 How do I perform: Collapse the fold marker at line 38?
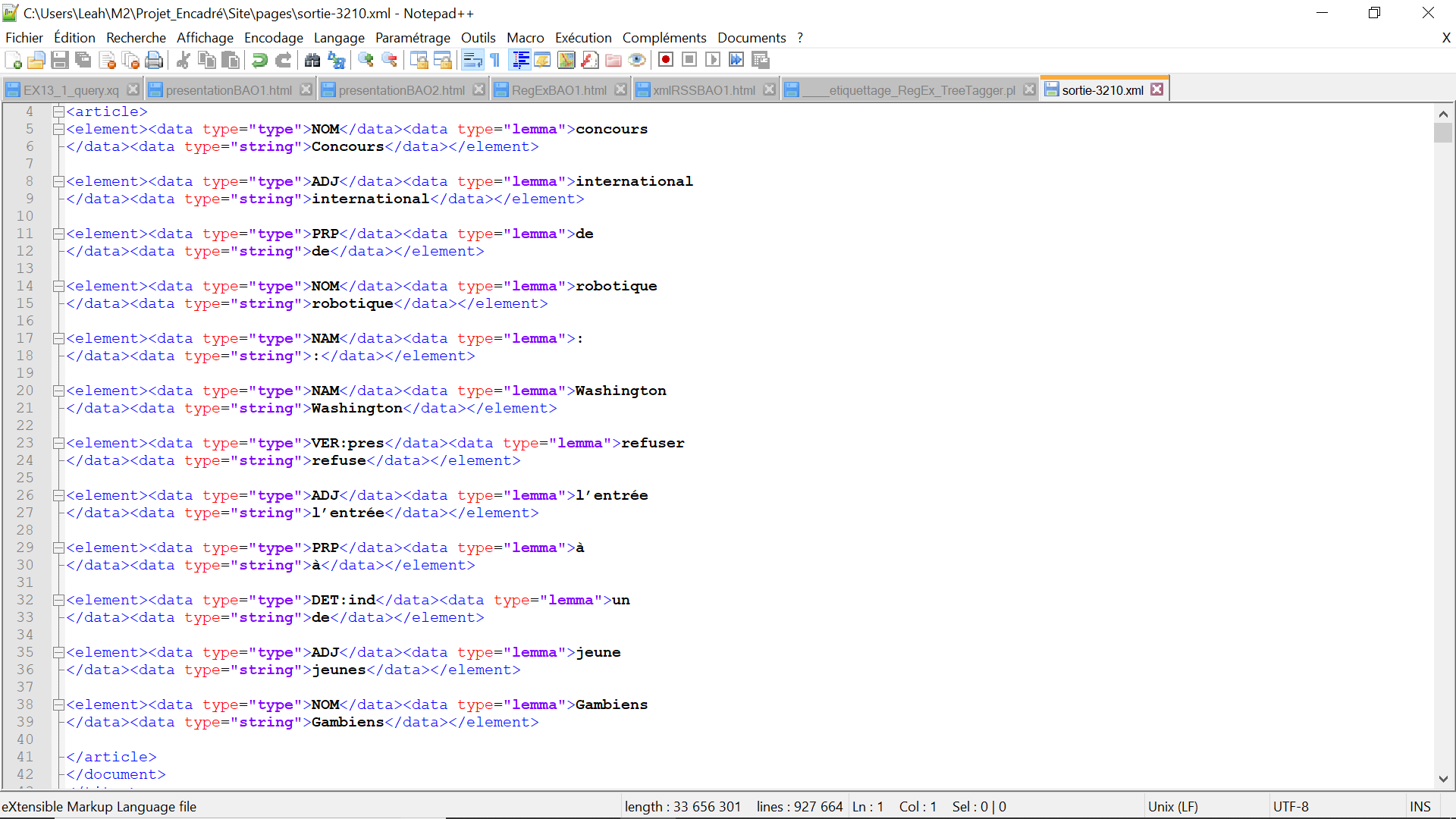click(x=58, y=704)
